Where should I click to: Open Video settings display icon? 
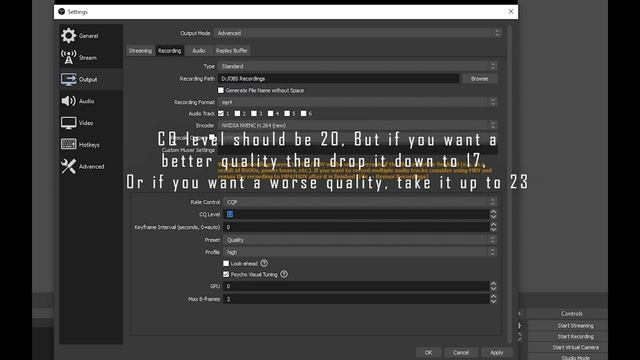(x=69, y=123)
